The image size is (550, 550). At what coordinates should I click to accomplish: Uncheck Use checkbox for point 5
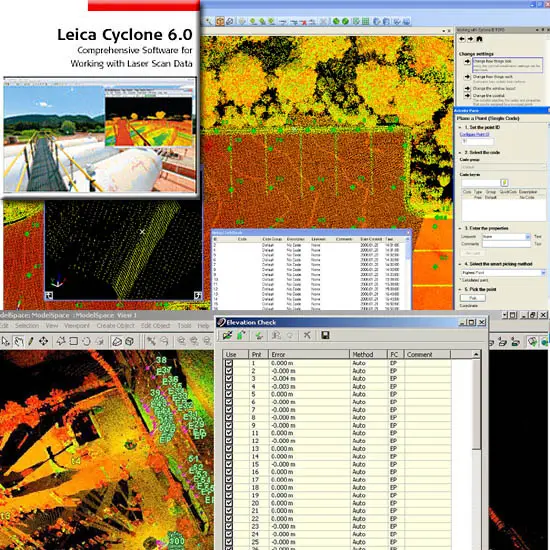[229, 394]
